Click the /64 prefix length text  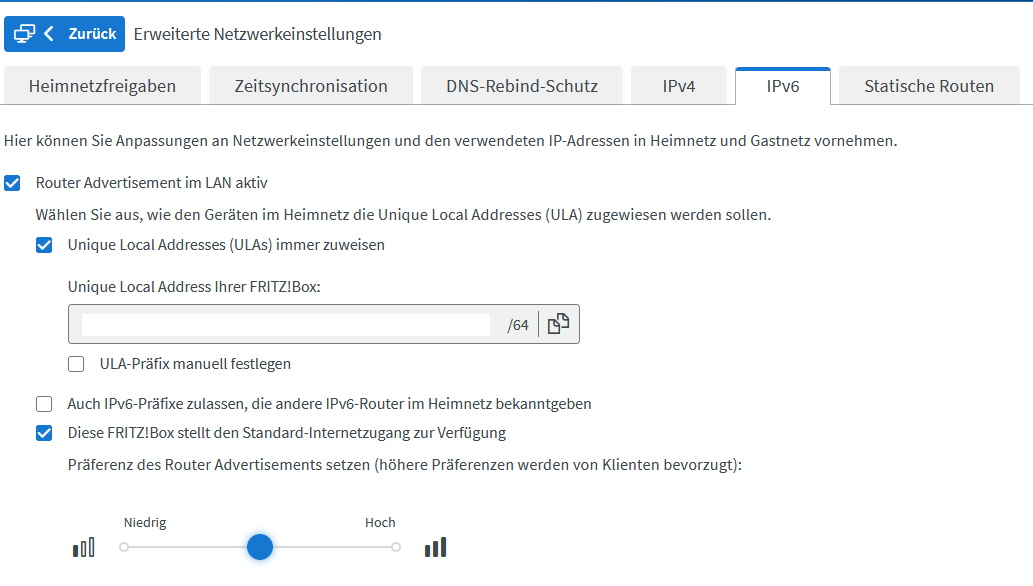pos(518,325)
